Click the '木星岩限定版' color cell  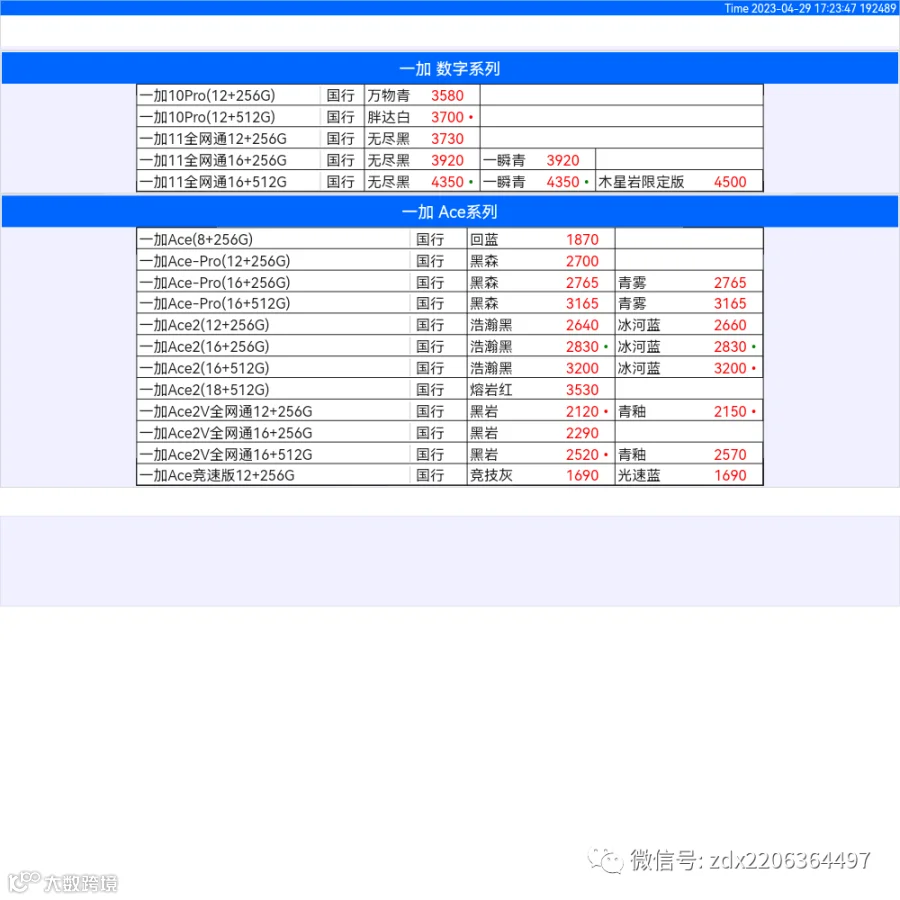click(x=641, y=182)
